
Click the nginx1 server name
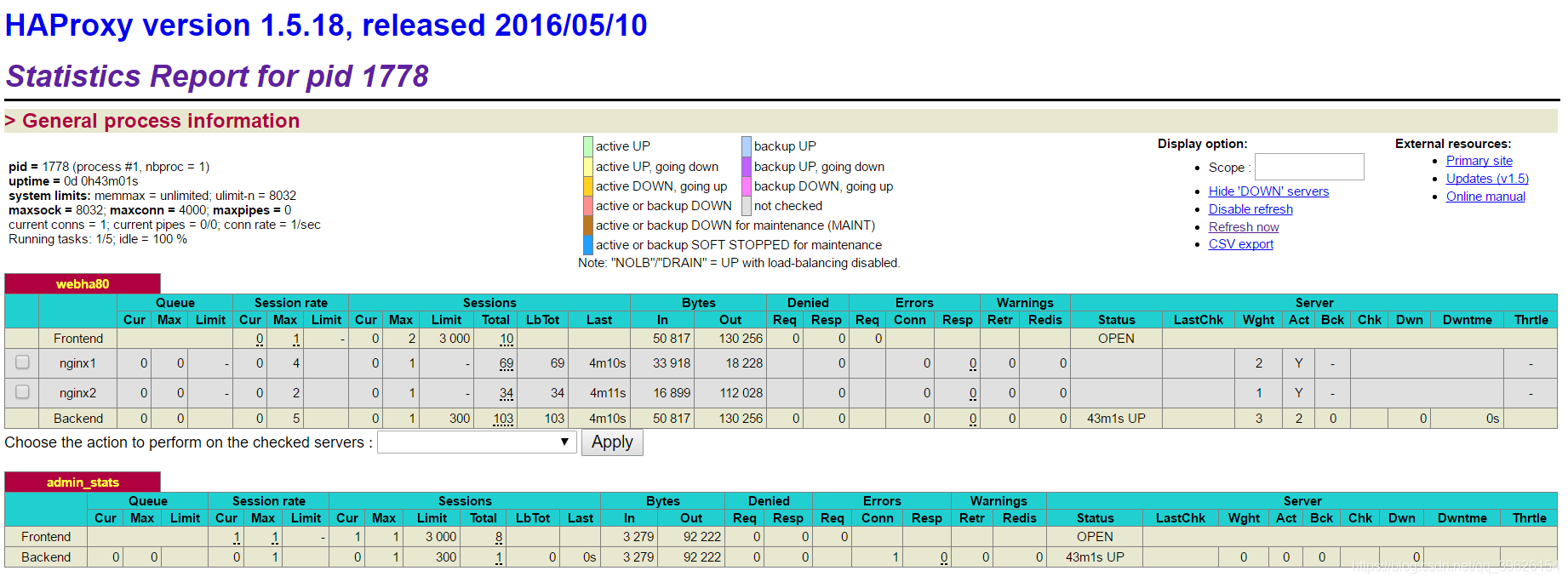pyautogui.click(x=77, y=363)
